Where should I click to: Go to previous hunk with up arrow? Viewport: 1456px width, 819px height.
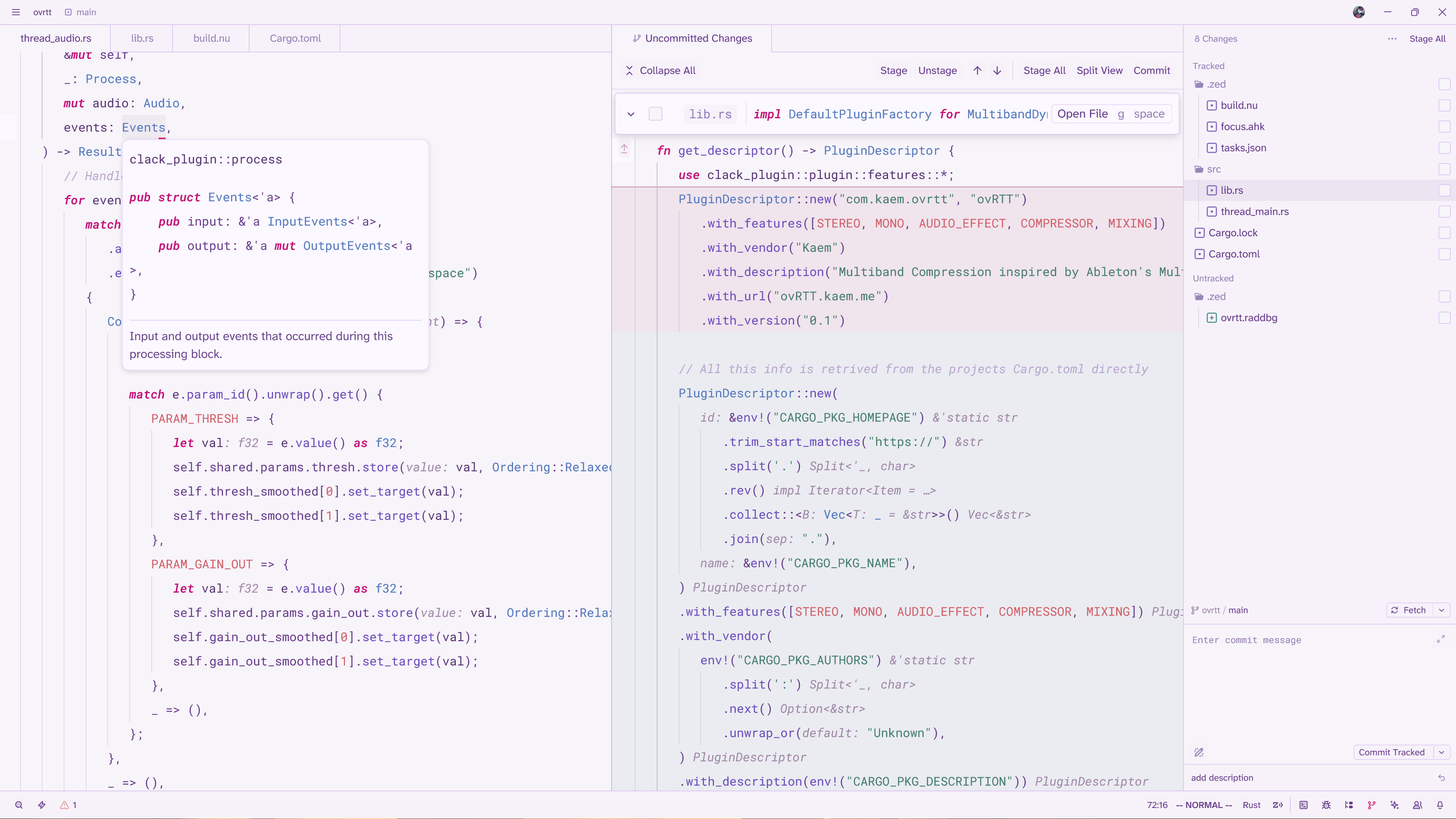click(x=977, y=70)
